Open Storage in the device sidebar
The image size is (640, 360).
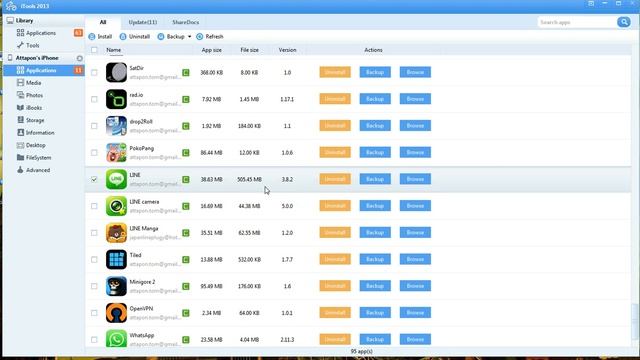[30, 120]
